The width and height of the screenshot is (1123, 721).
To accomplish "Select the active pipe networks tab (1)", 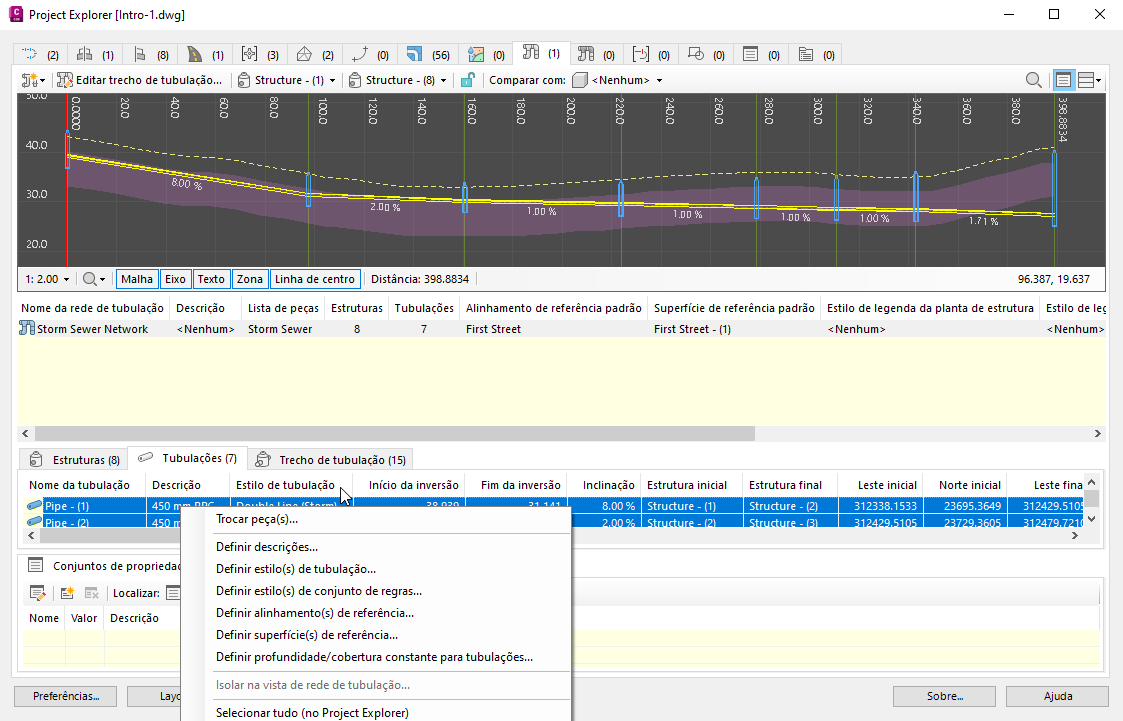I will 541,53.
